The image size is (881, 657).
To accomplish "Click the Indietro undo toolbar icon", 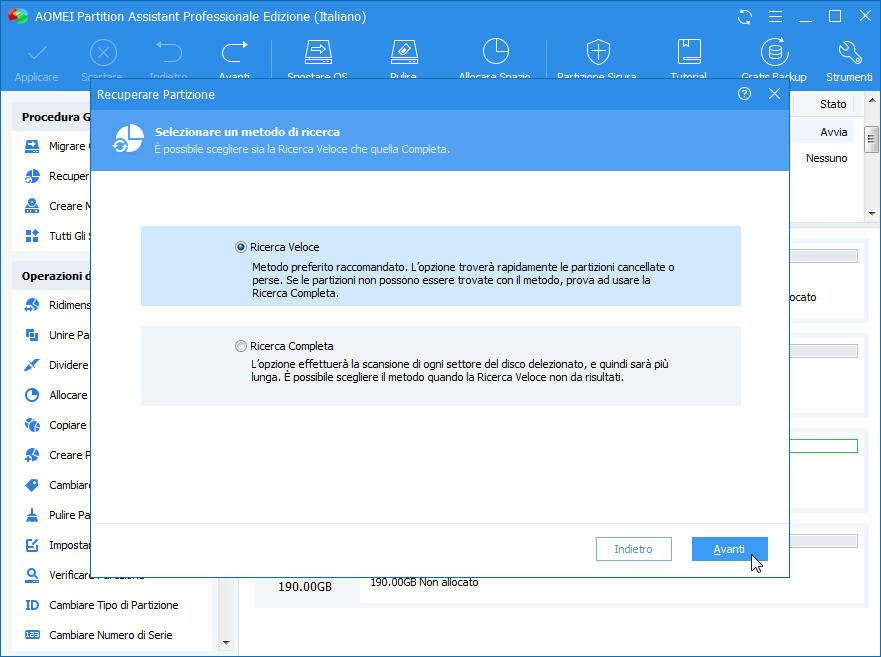I will click(169, 52).
